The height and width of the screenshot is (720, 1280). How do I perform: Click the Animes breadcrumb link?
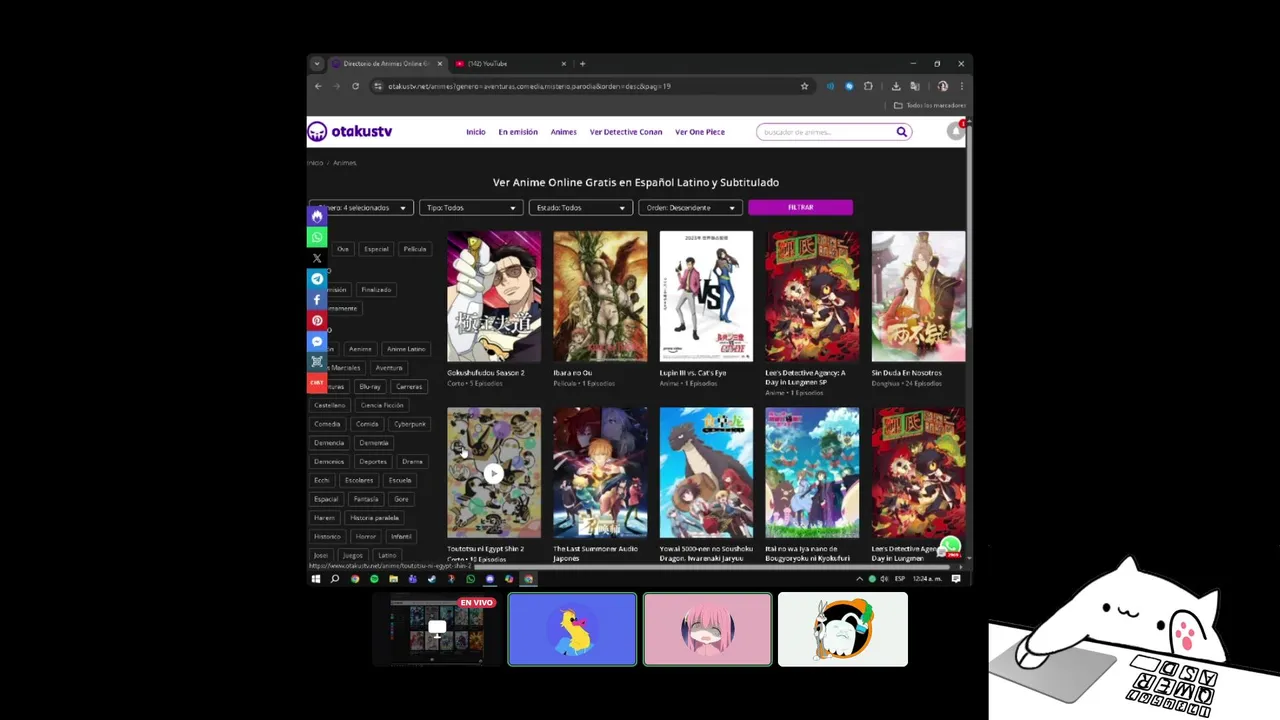344,163
